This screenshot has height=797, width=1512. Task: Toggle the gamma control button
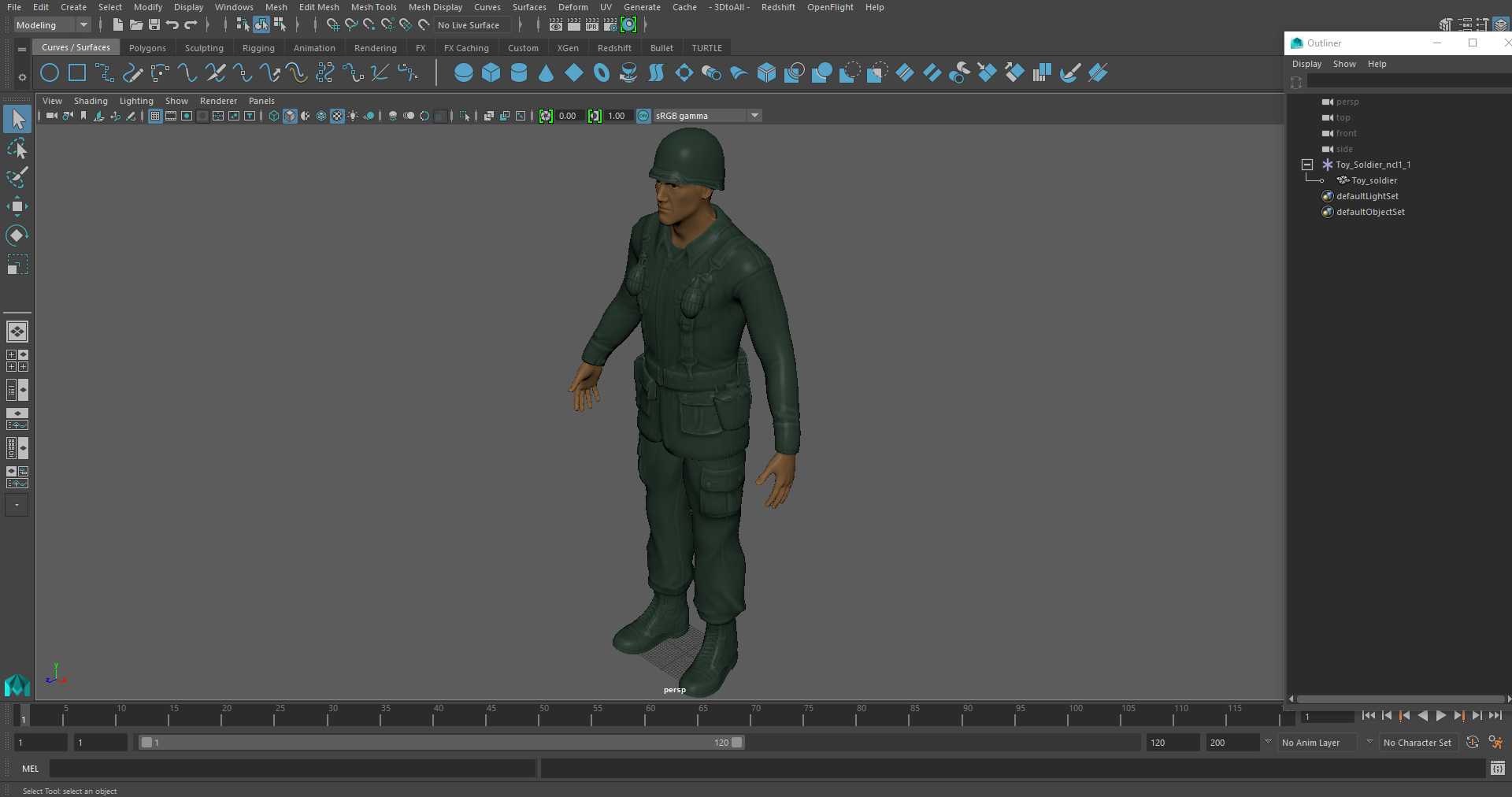pyautogui.click(x=595, y=116)
